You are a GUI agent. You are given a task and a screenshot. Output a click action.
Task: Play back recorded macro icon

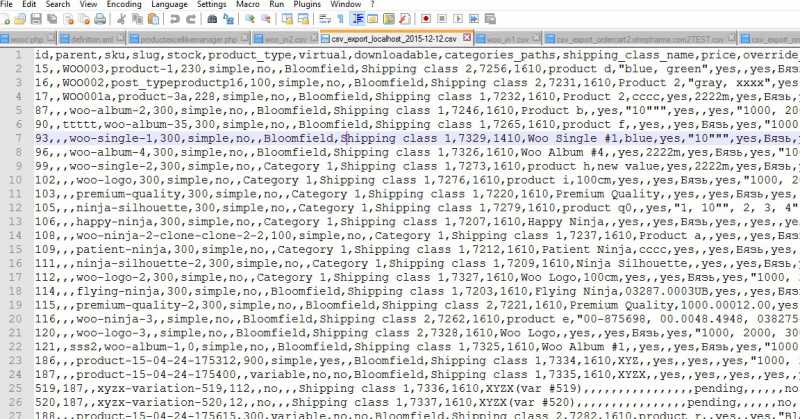(458, 19)
